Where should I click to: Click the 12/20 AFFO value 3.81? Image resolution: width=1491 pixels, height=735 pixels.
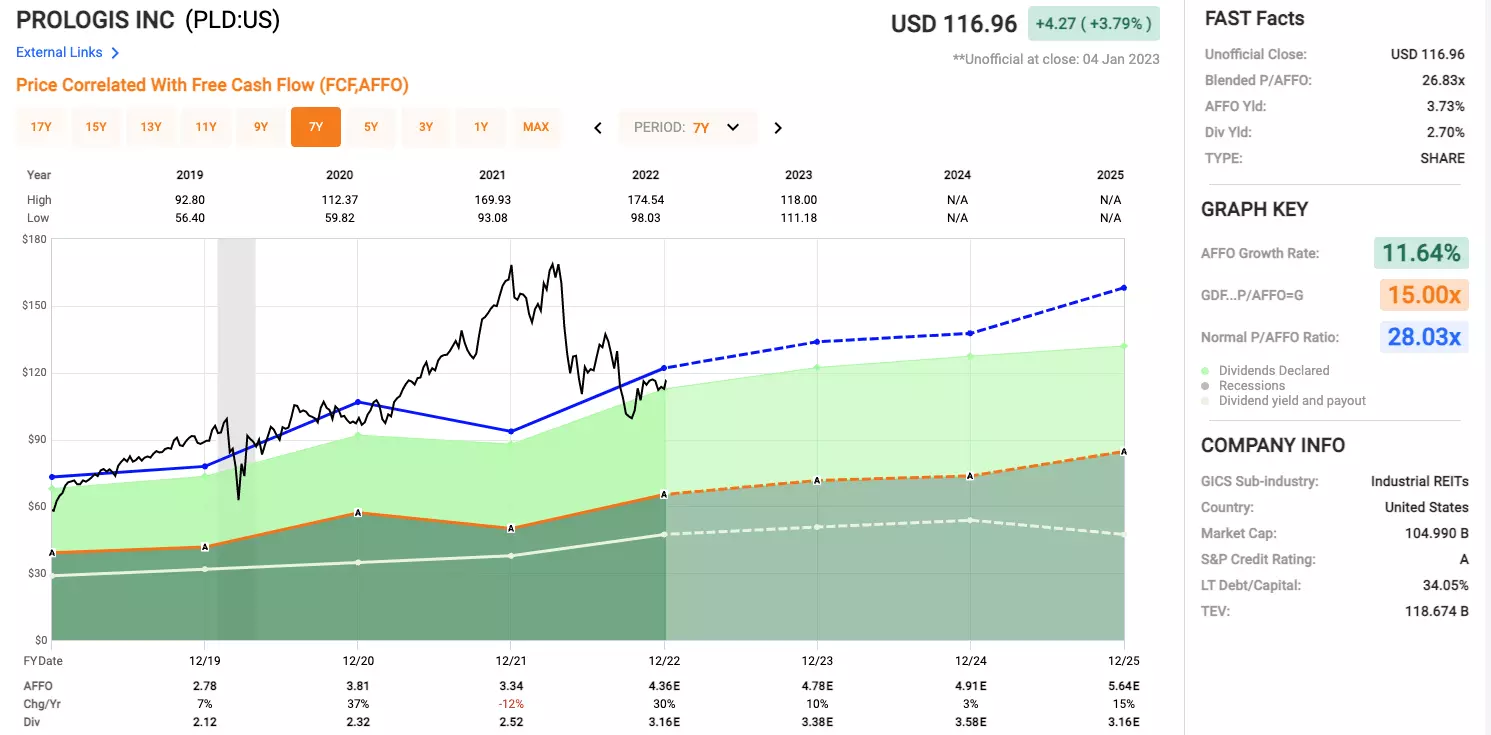pos(358,686)
